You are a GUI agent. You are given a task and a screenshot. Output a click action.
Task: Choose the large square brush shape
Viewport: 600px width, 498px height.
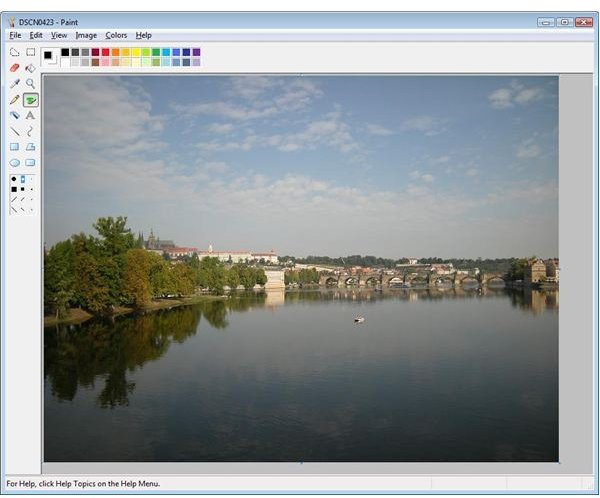[x=14, y=189]
